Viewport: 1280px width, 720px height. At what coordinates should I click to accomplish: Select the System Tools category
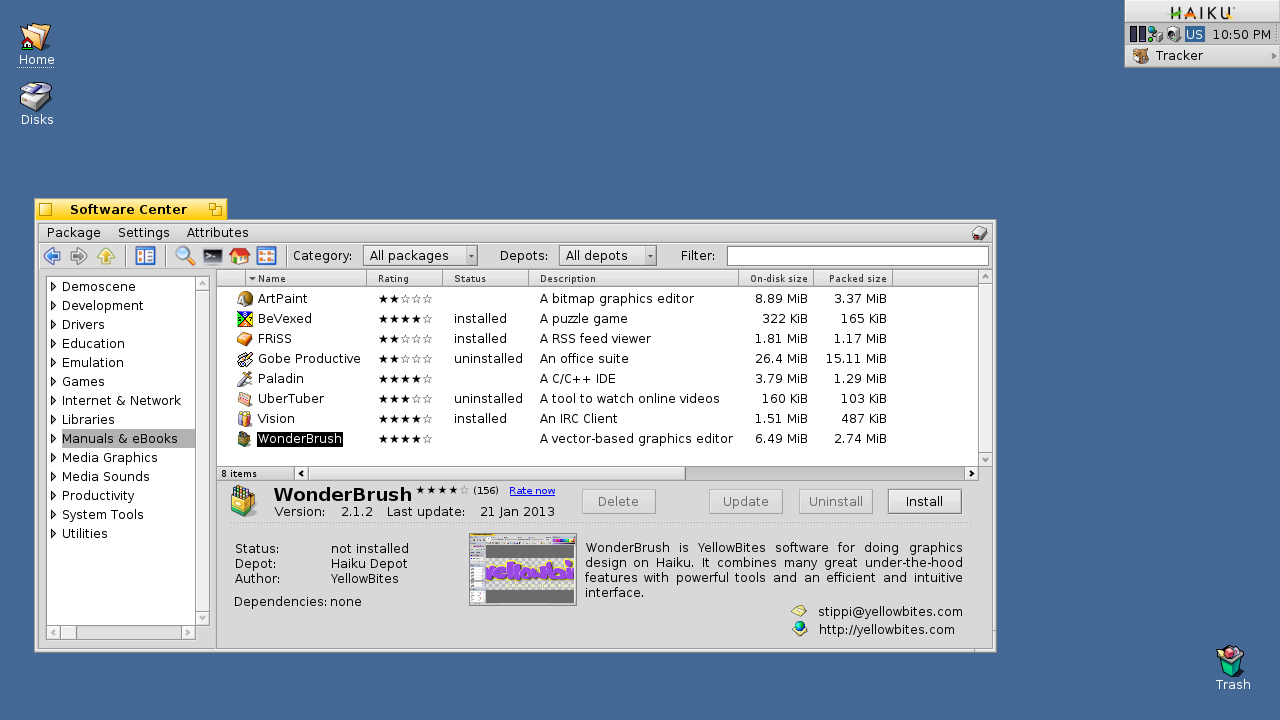(103, 515)
